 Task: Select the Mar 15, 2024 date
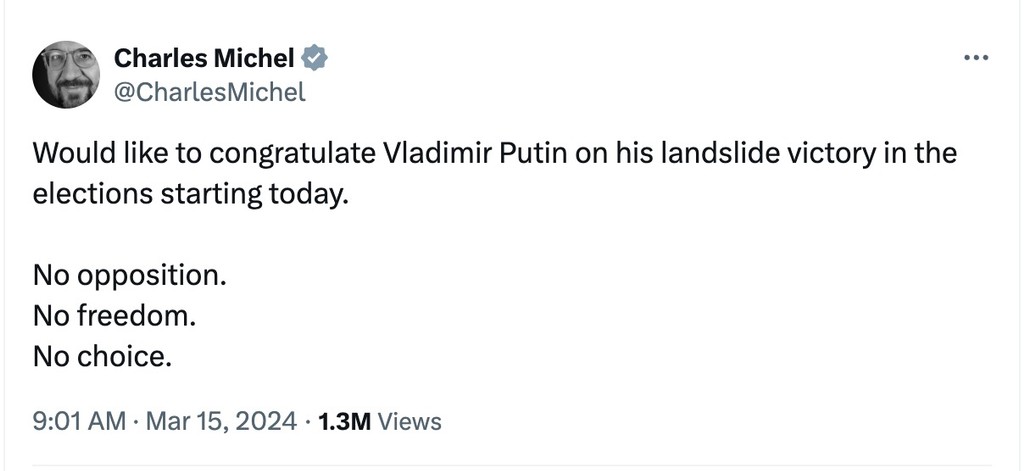tap(221, 421)
